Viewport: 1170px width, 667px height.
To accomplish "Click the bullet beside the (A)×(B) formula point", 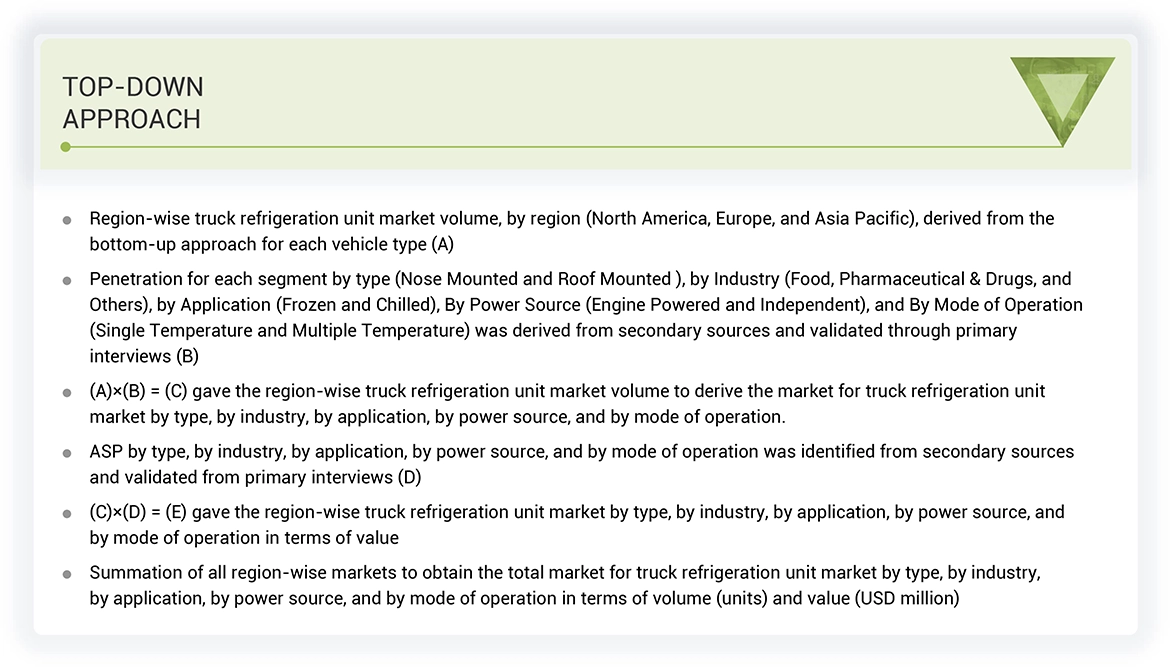I will 67,391.
